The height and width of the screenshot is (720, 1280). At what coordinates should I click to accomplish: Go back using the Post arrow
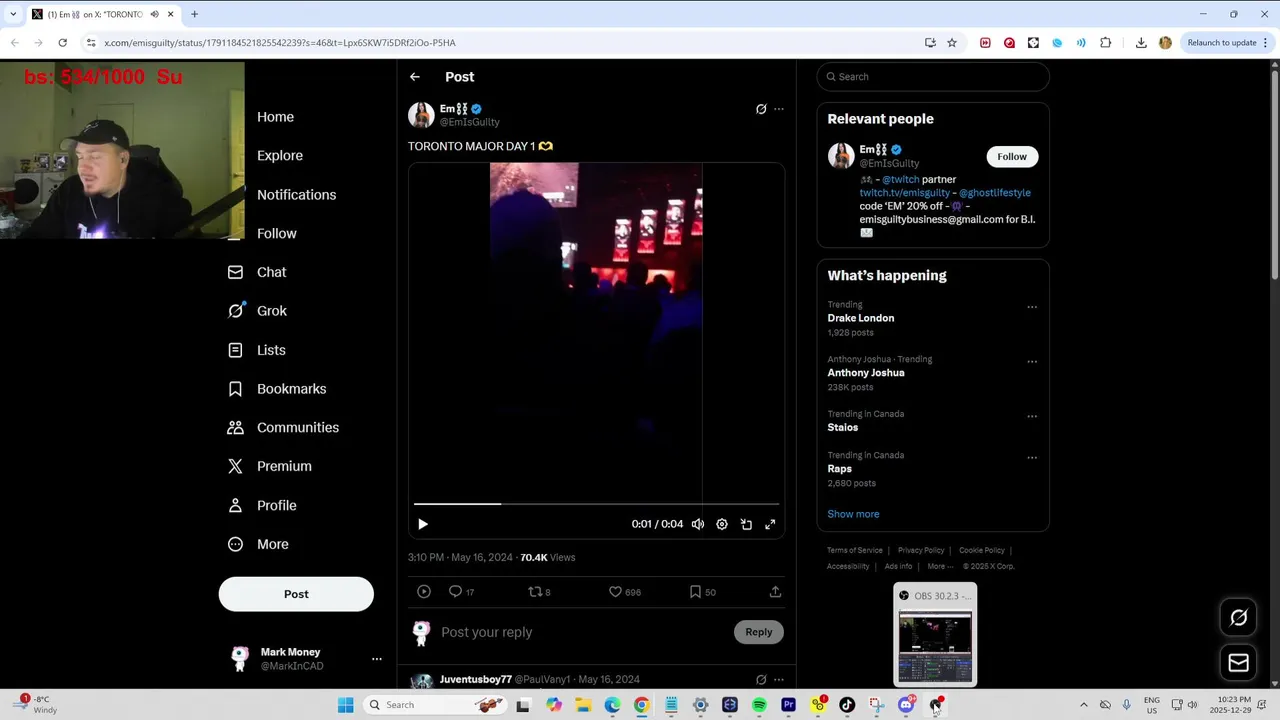415,77
